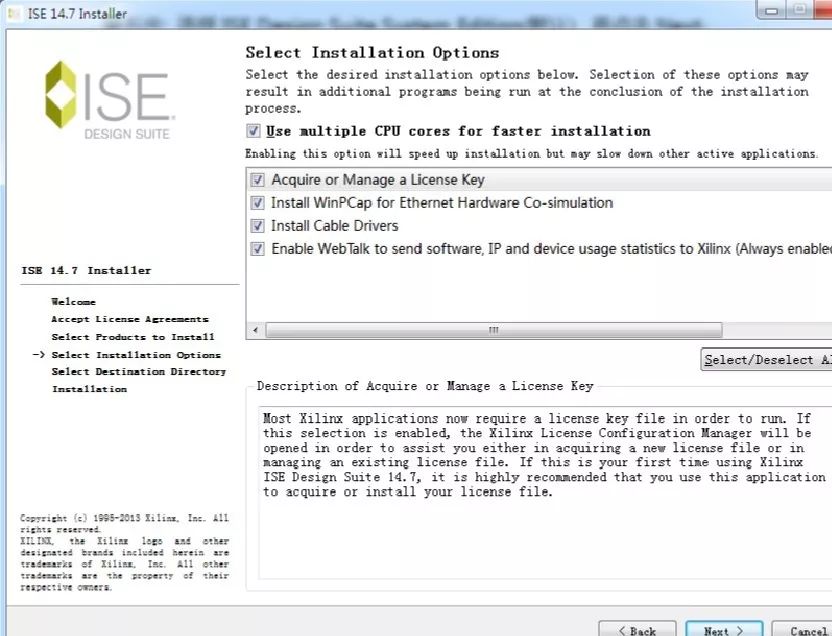Click the Select Destination Directory step
The height and width of the screenshot is (636, 832).
(x=138, y=372)
